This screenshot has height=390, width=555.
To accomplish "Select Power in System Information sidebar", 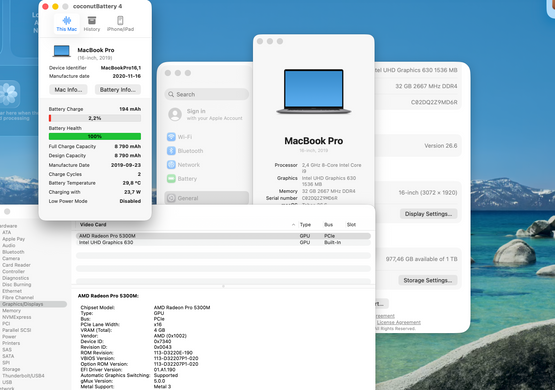I will [9, 337].
